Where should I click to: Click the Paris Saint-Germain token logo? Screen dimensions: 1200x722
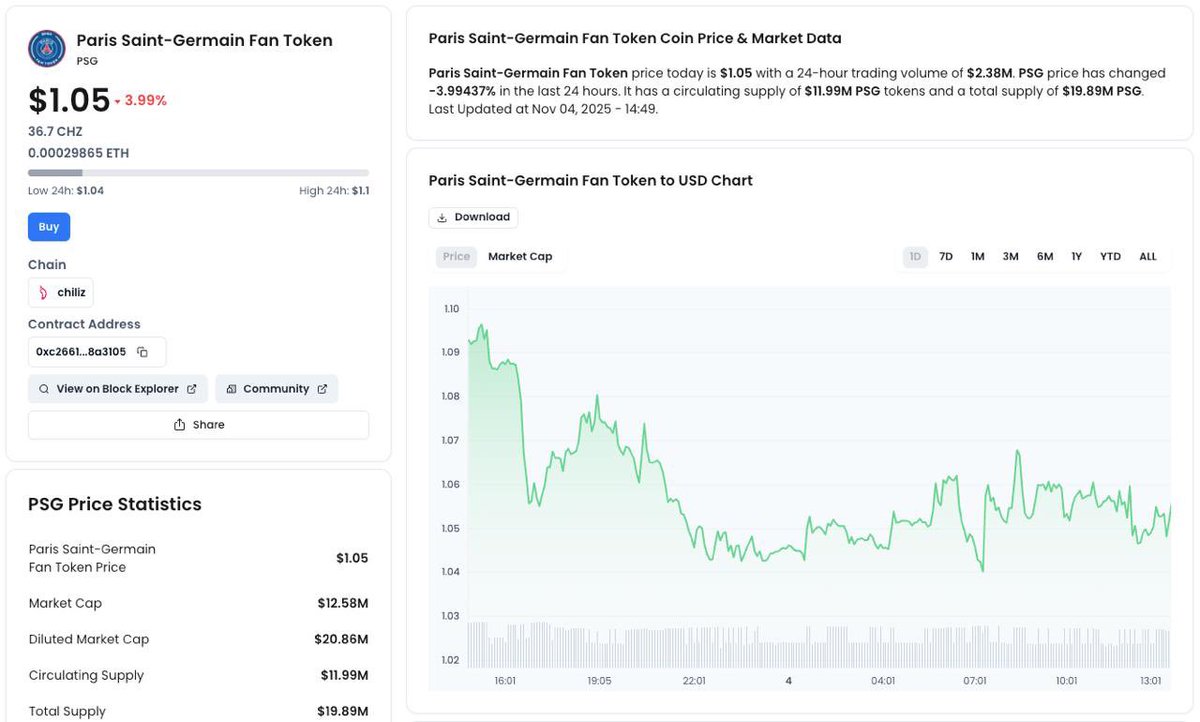tap(47, 48)
